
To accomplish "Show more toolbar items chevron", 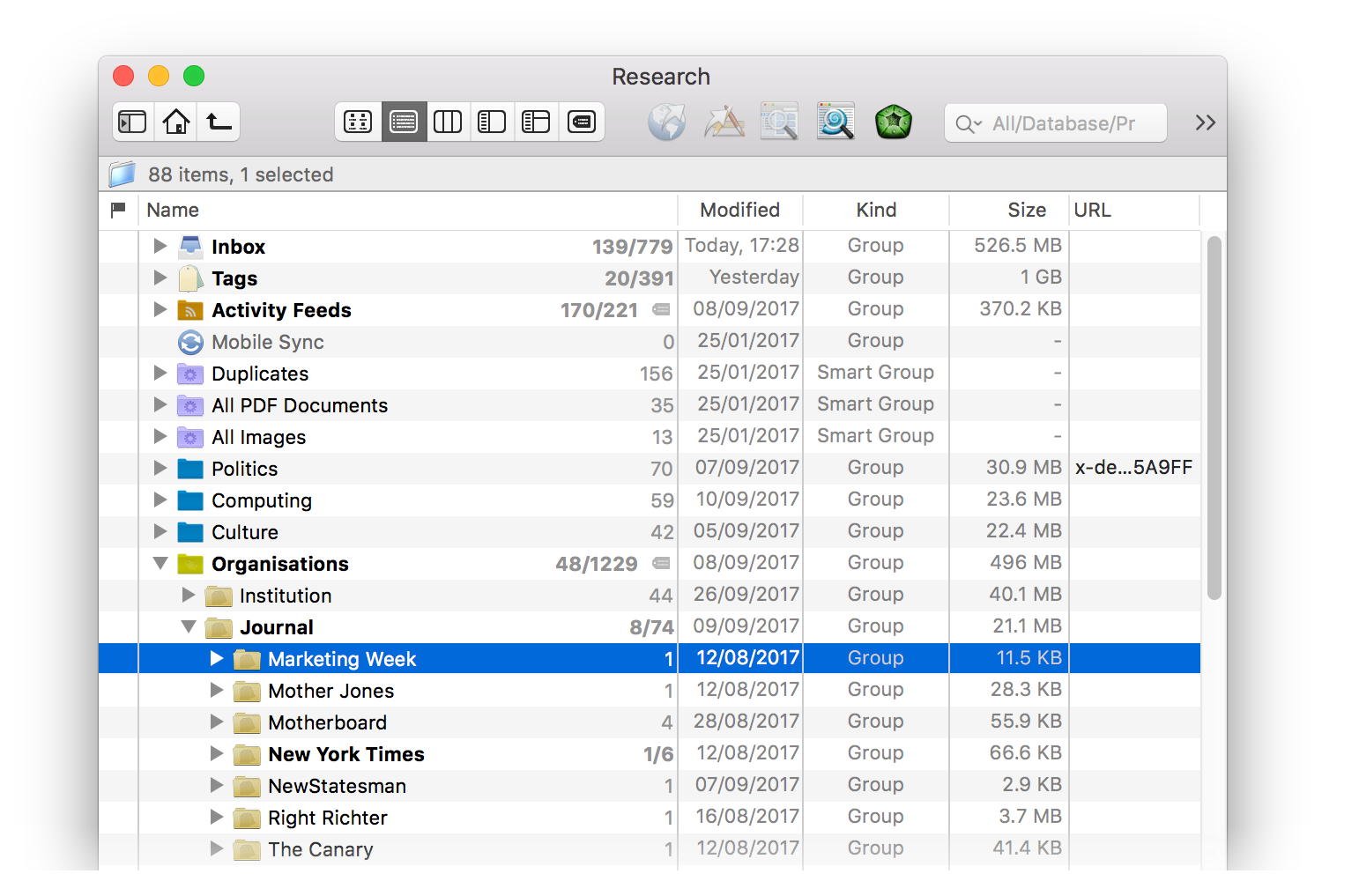I will click(1205, 122).
